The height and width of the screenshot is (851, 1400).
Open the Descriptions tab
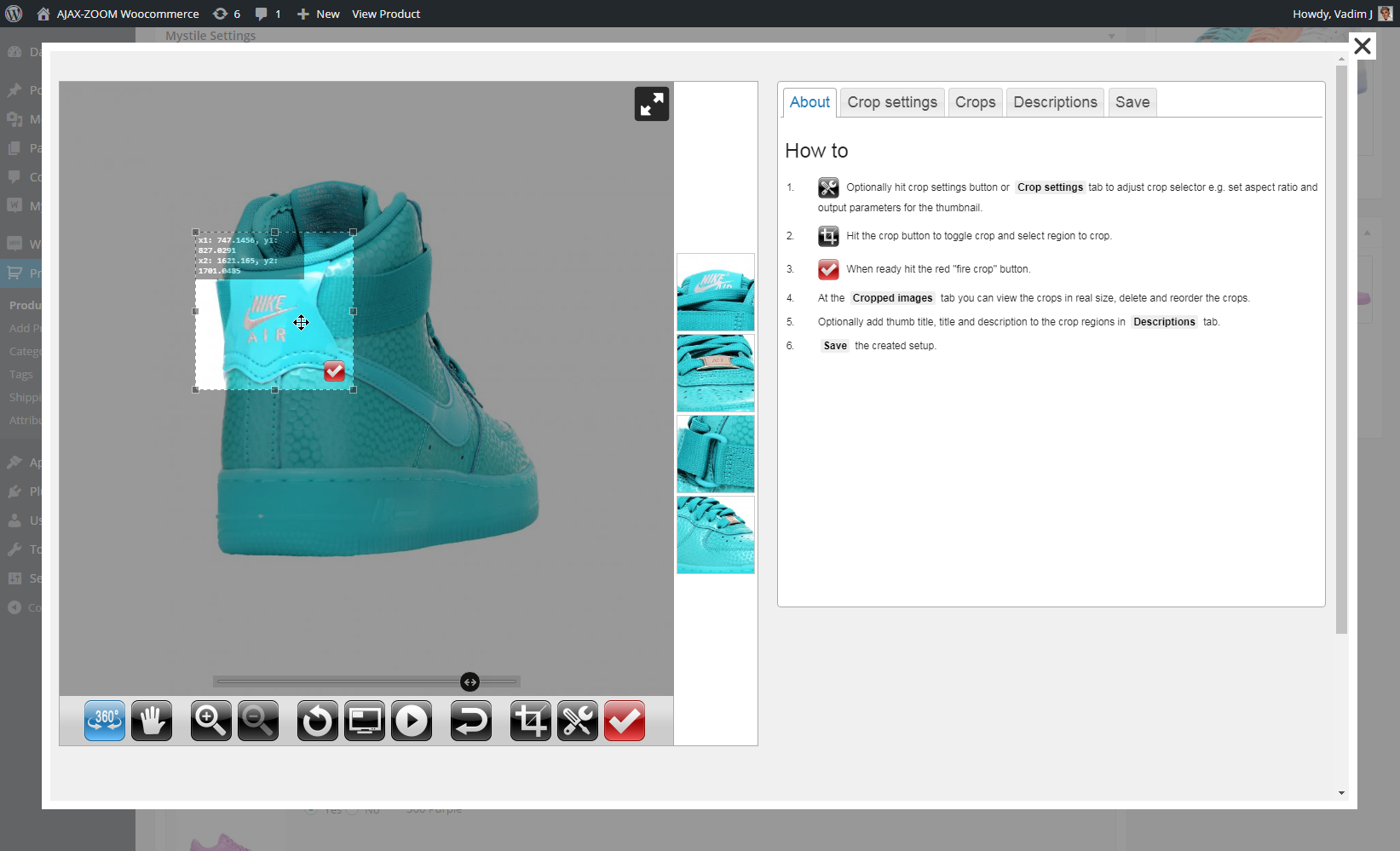tap(1056, 102)
